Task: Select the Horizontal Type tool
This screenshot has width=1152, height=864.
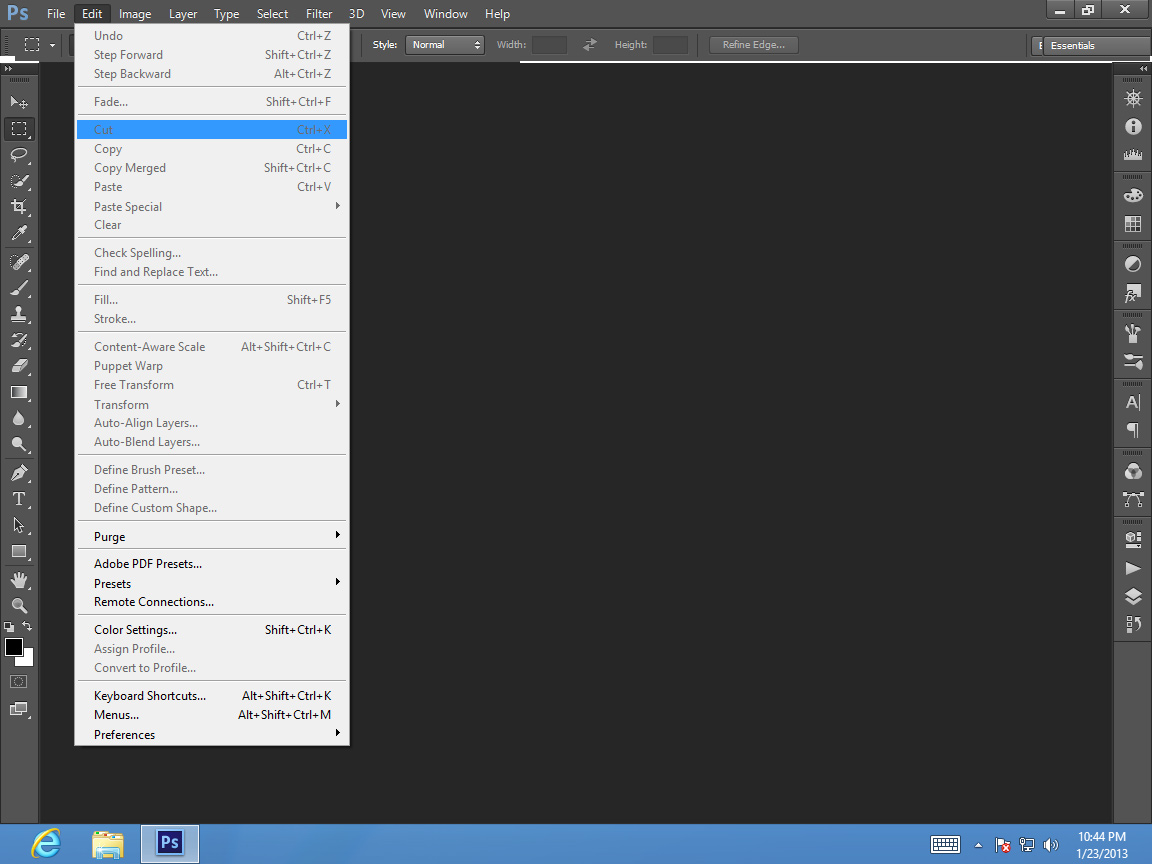Action: coord(19,499)
